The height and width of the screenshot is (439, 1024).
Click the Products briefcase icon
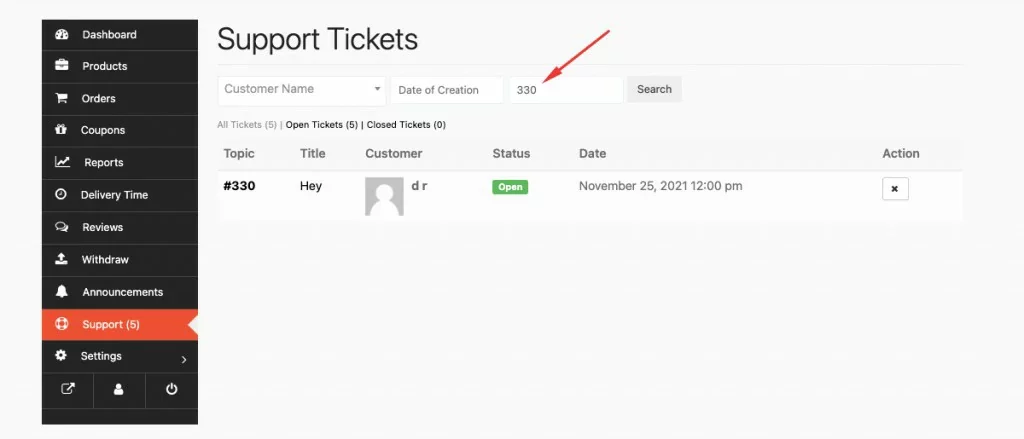(x=61, y=66)
